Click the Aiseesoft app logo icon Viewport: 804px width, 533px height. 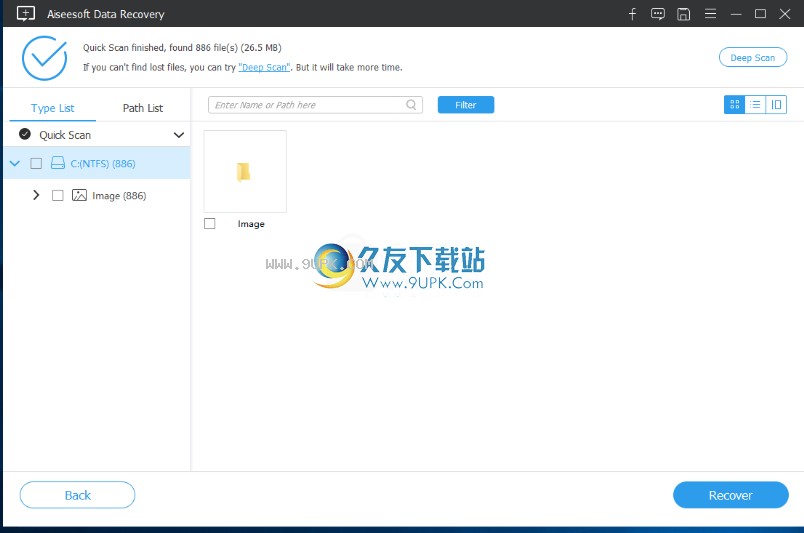26,14
